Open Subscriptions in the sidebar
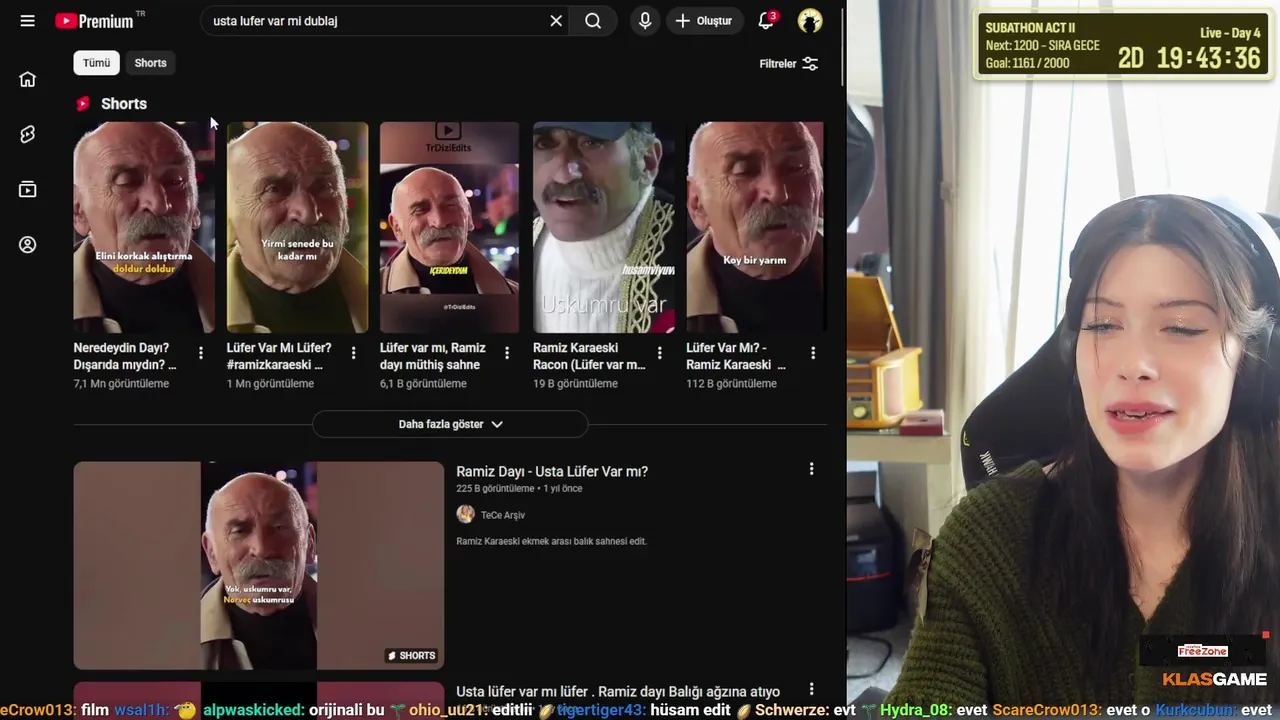The image size is (1280, 720). 27,189
